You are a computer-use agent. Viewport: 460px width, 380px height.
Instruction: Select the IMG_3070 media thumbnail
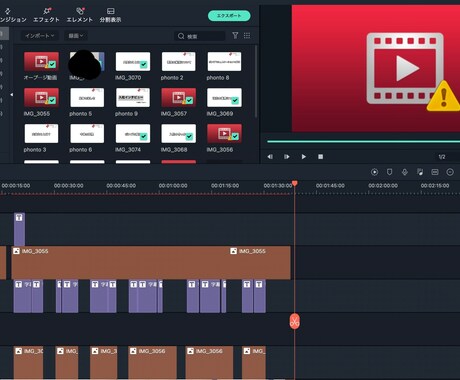pos(133,61)
